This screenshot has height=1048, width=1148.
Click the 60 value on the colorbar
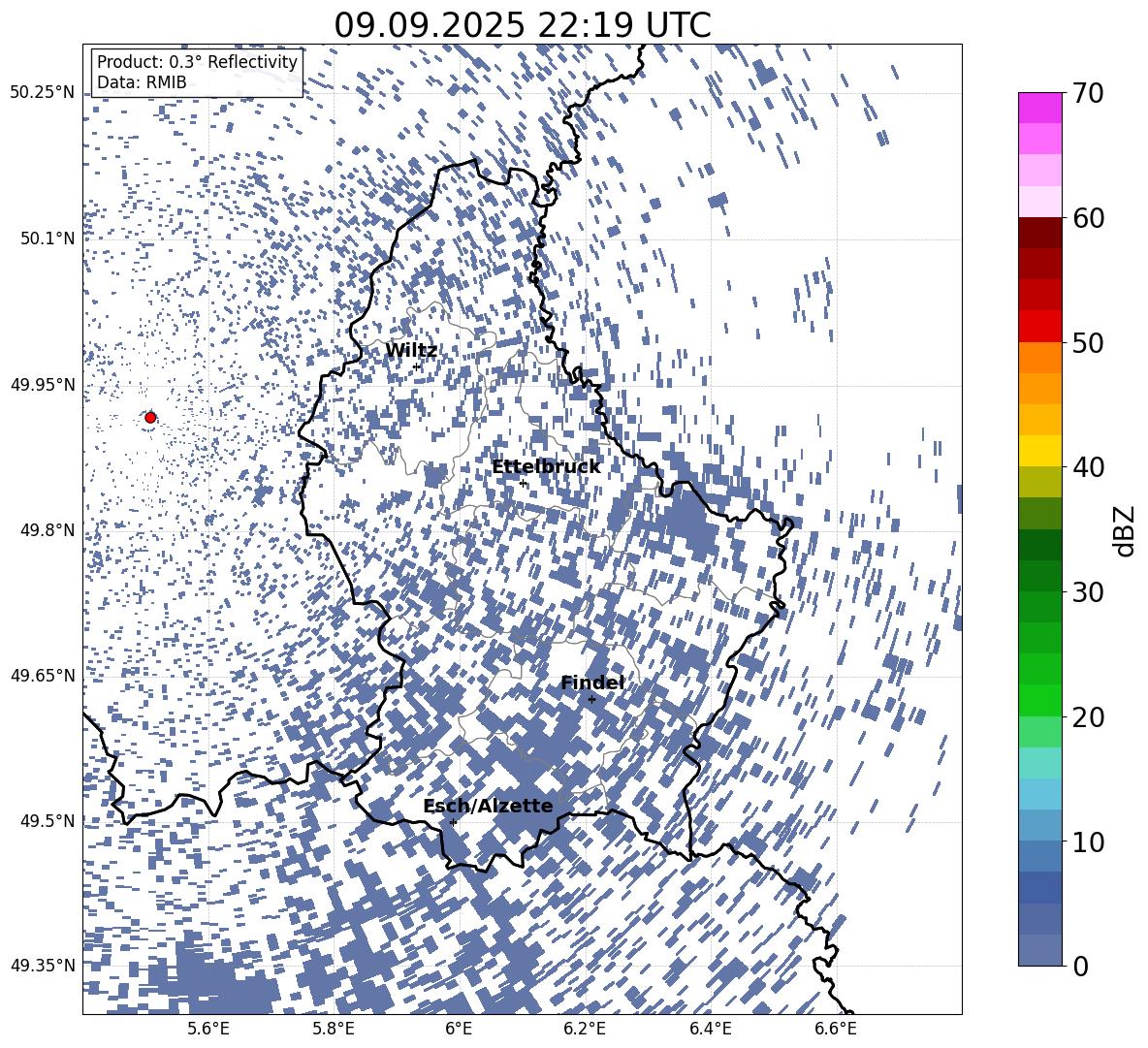(x=1087, y=218)
